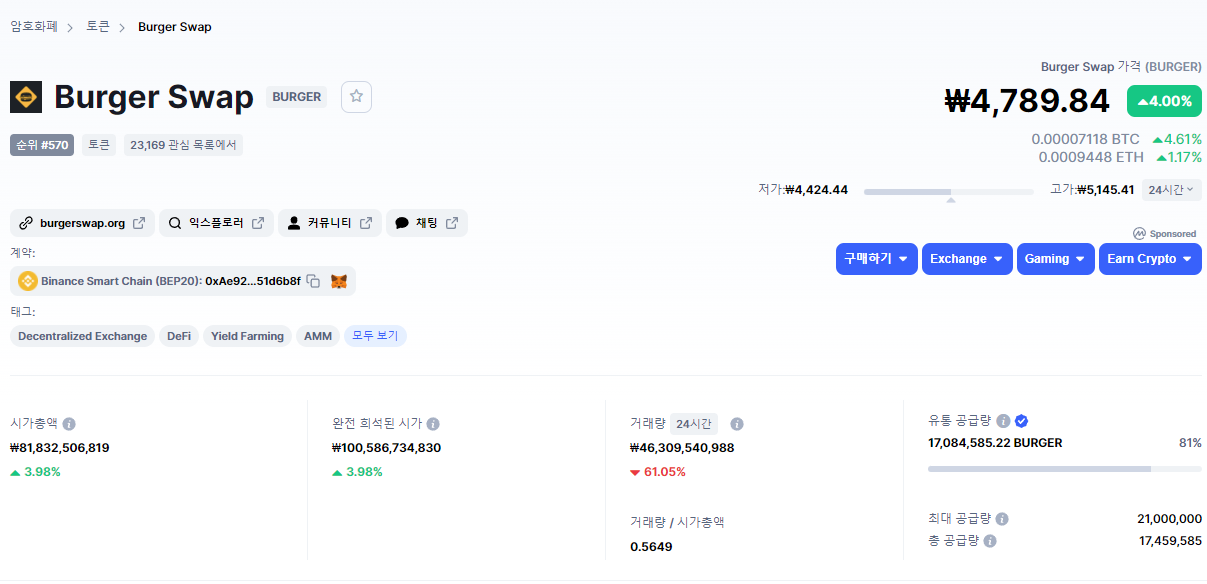The height and width of the screenshot is (584, 1207).
Task: Expand the 구매하기 dropdown button
Action: (876, 259)
